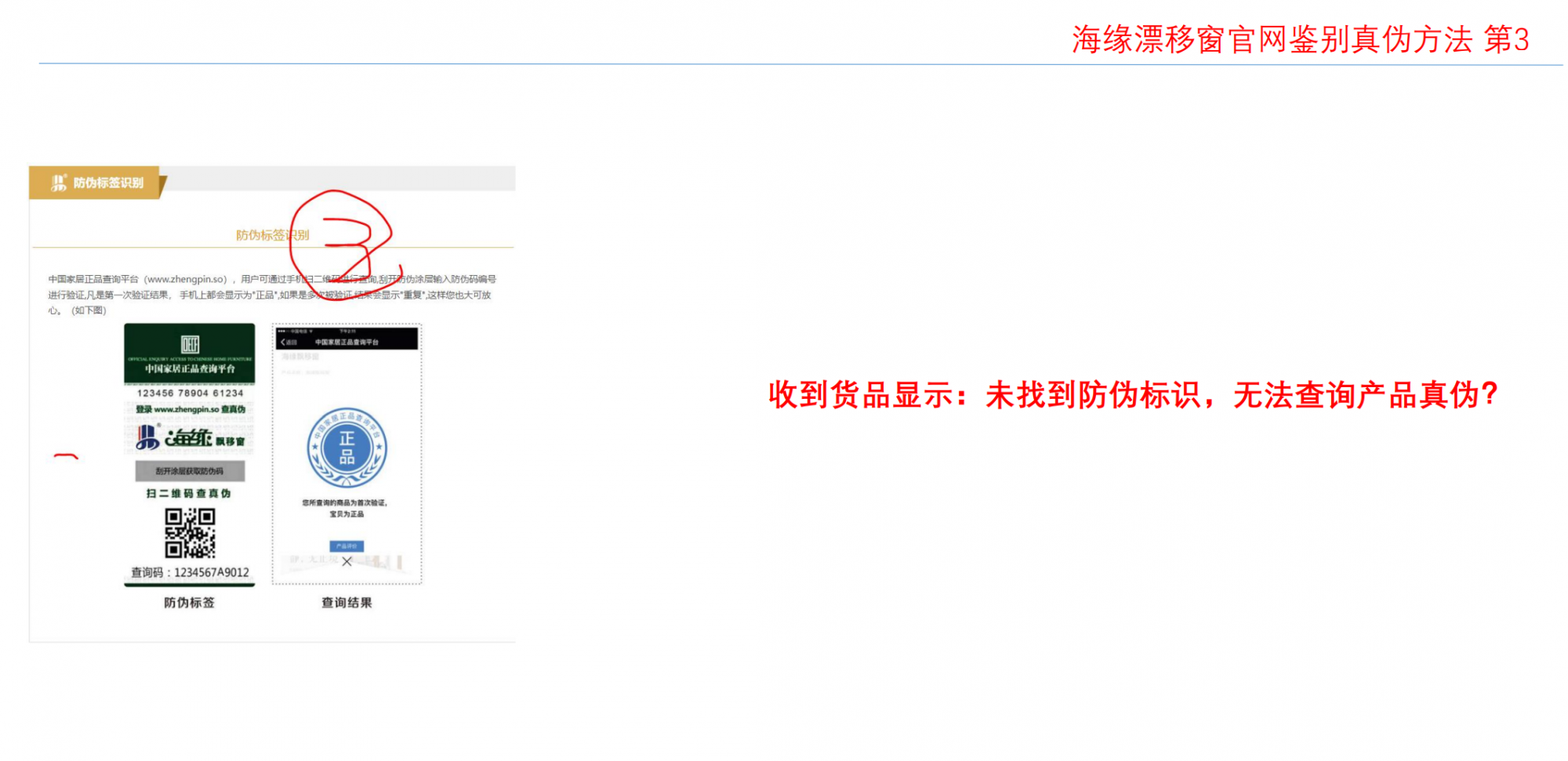The image size is (1568, 761).
Task: Click the DEEF logo on the green label
Action: [x=190, y=344]
